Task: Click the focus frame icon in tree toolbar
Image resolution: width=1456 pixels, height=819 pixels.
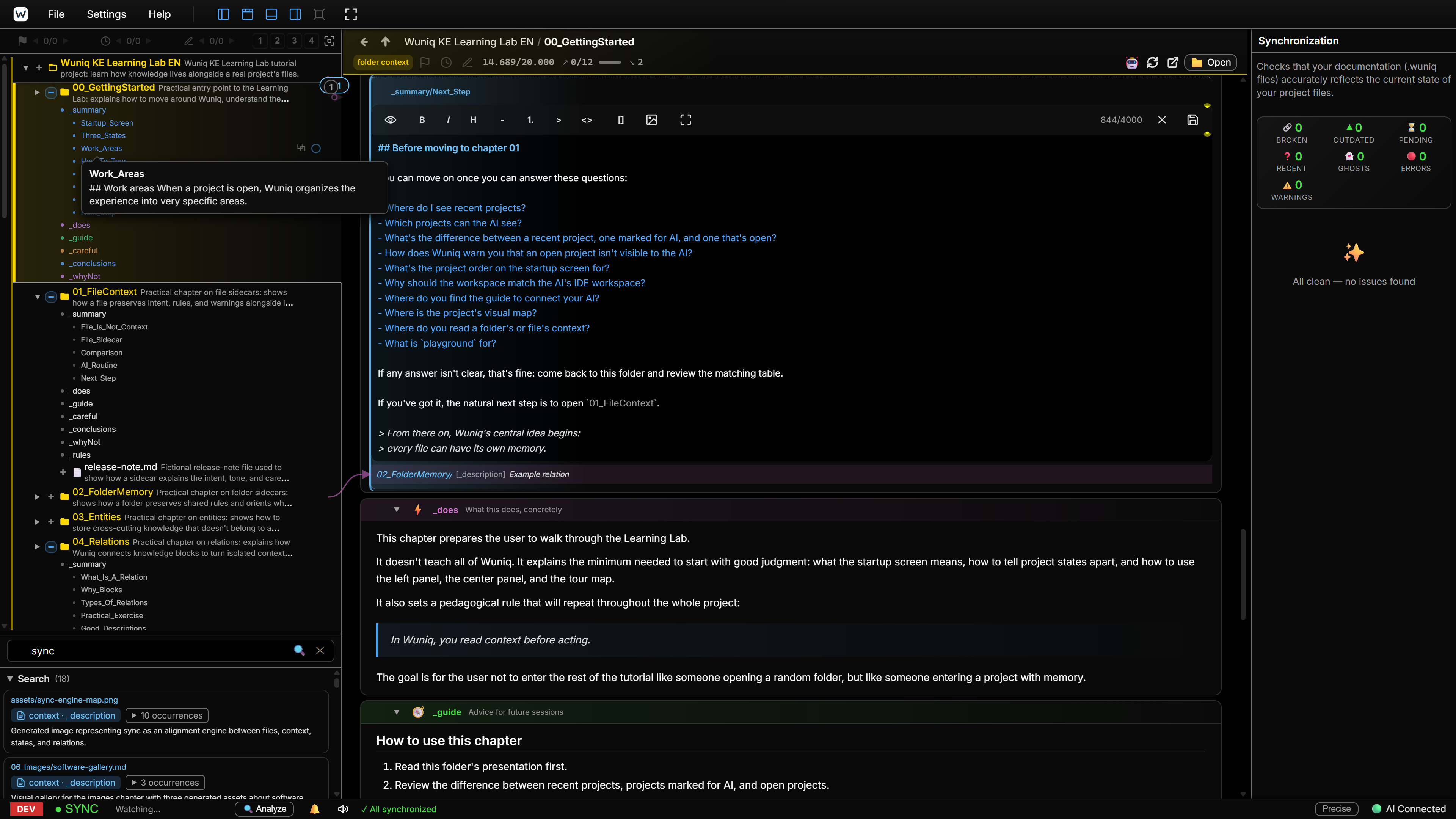Action: click(329, 41)
